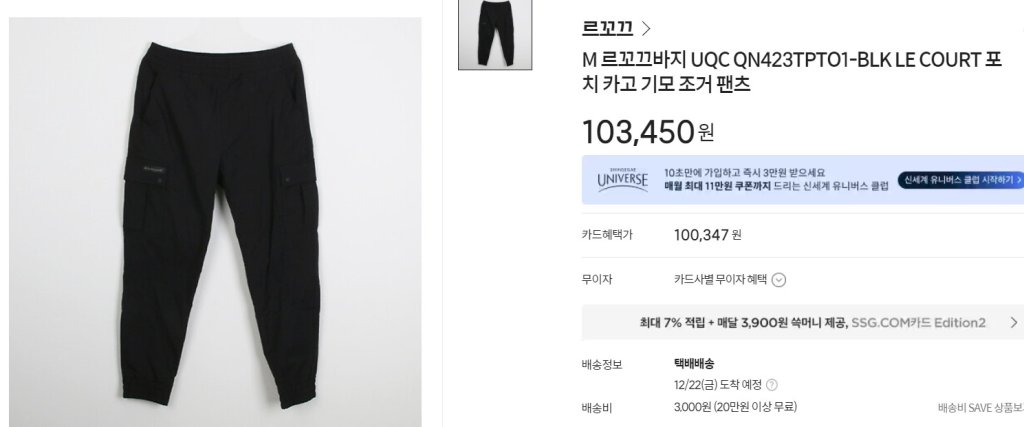Select the black jogger pants thumbnail
1024x427 pixels.
click(495, 33)
